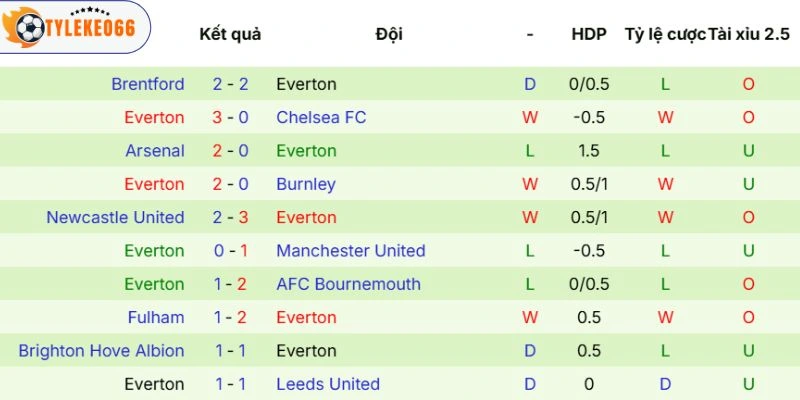Click Newcastle United team name
800x400 pixels.
115,218
